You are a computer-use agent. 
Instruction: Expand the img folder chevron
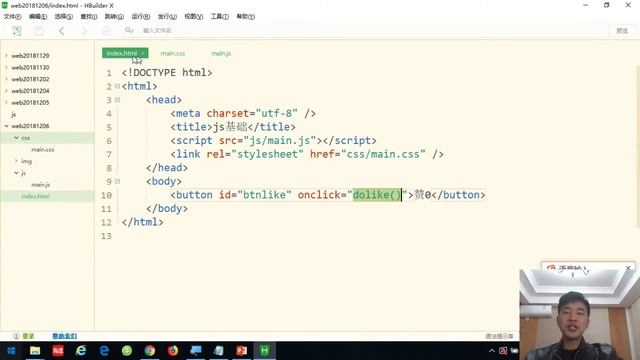[16, 161]
